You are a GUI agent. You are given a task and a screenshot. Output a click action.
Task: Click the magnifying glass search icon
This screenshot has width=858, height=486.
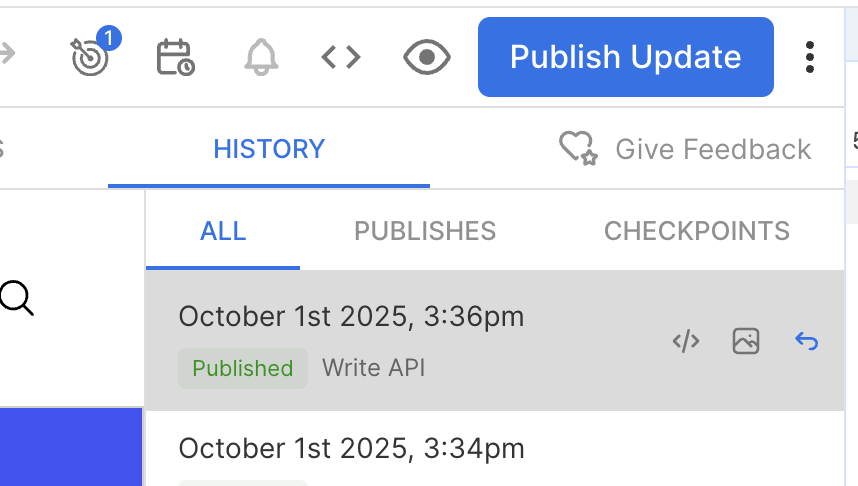[x=17, y=298]
